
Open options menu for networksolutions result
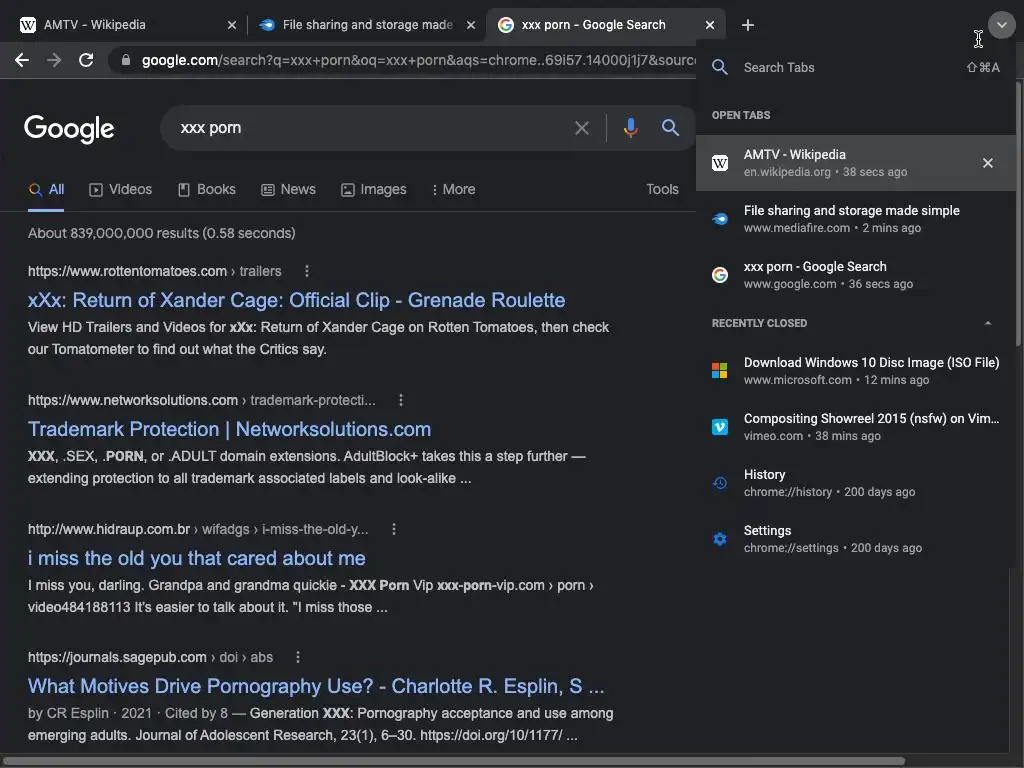[x=401, y=400]
